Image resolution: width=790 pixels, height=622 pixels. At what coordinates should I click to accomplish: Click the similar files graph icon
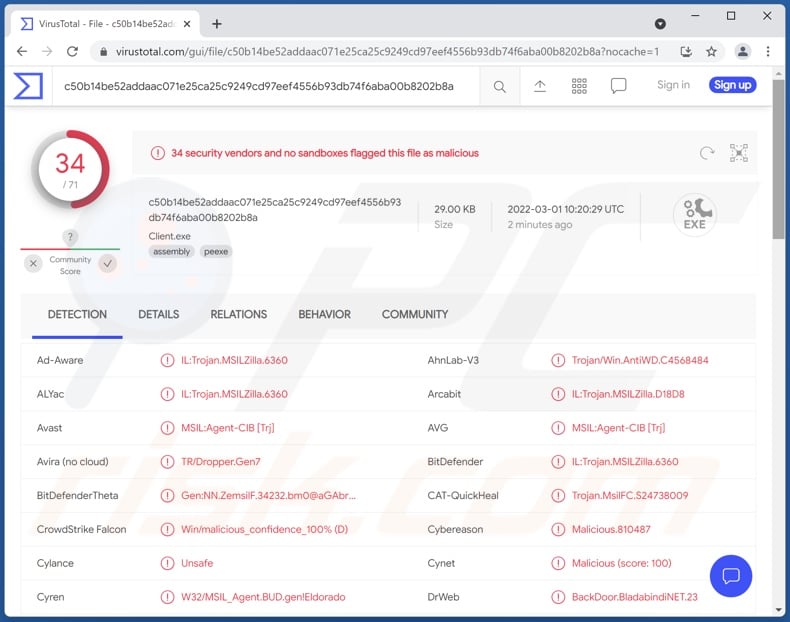point(738,153)
